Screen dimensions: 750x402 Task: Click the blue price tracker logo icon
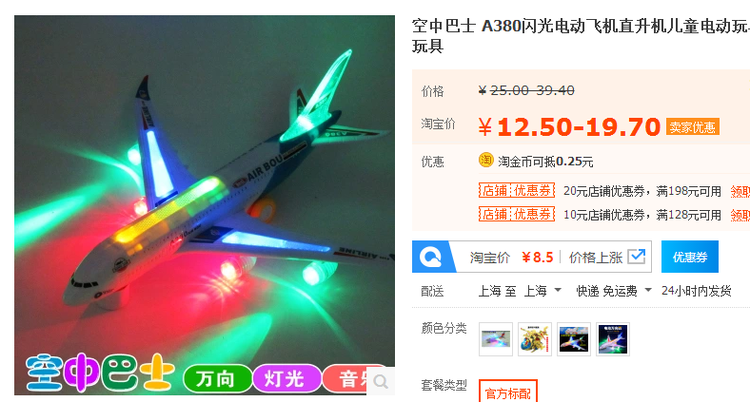430,257
